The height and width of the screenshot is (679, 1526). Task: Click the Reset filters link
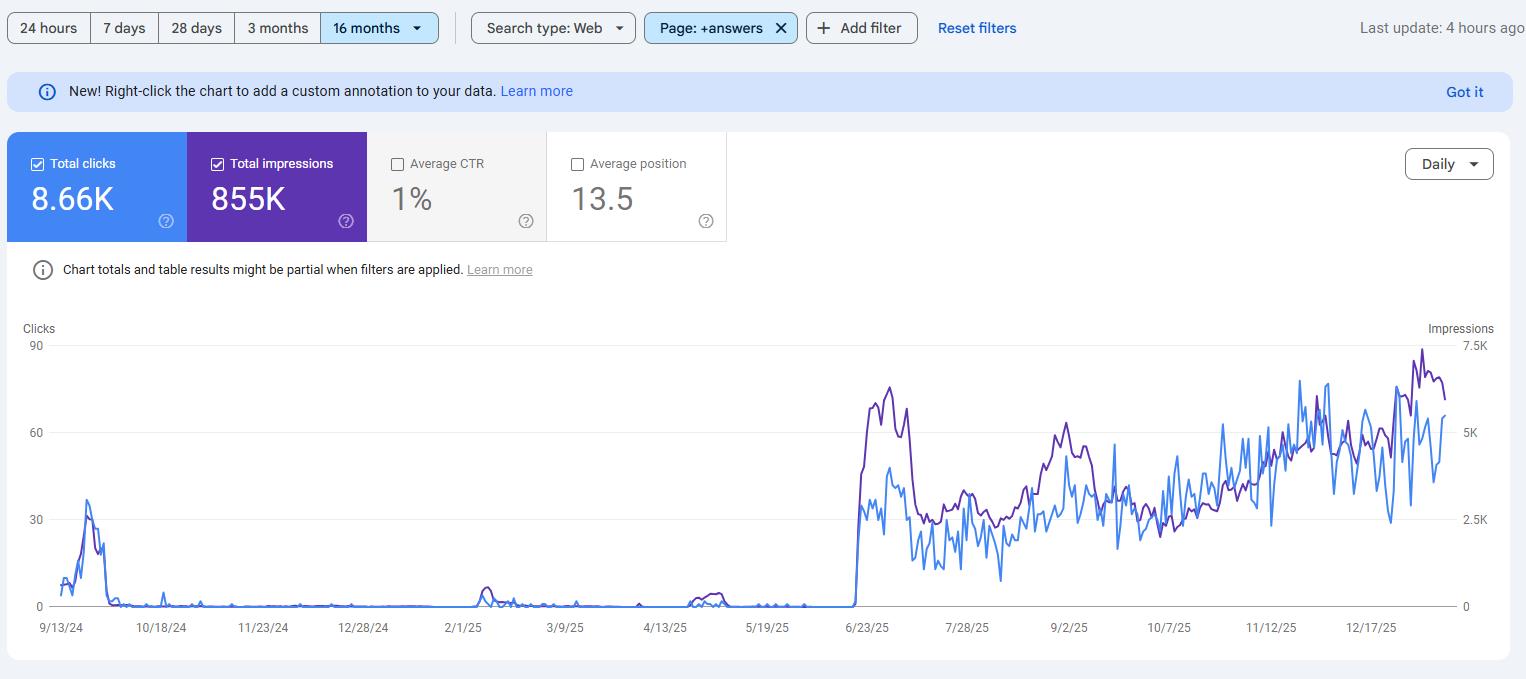click(976, 28)
